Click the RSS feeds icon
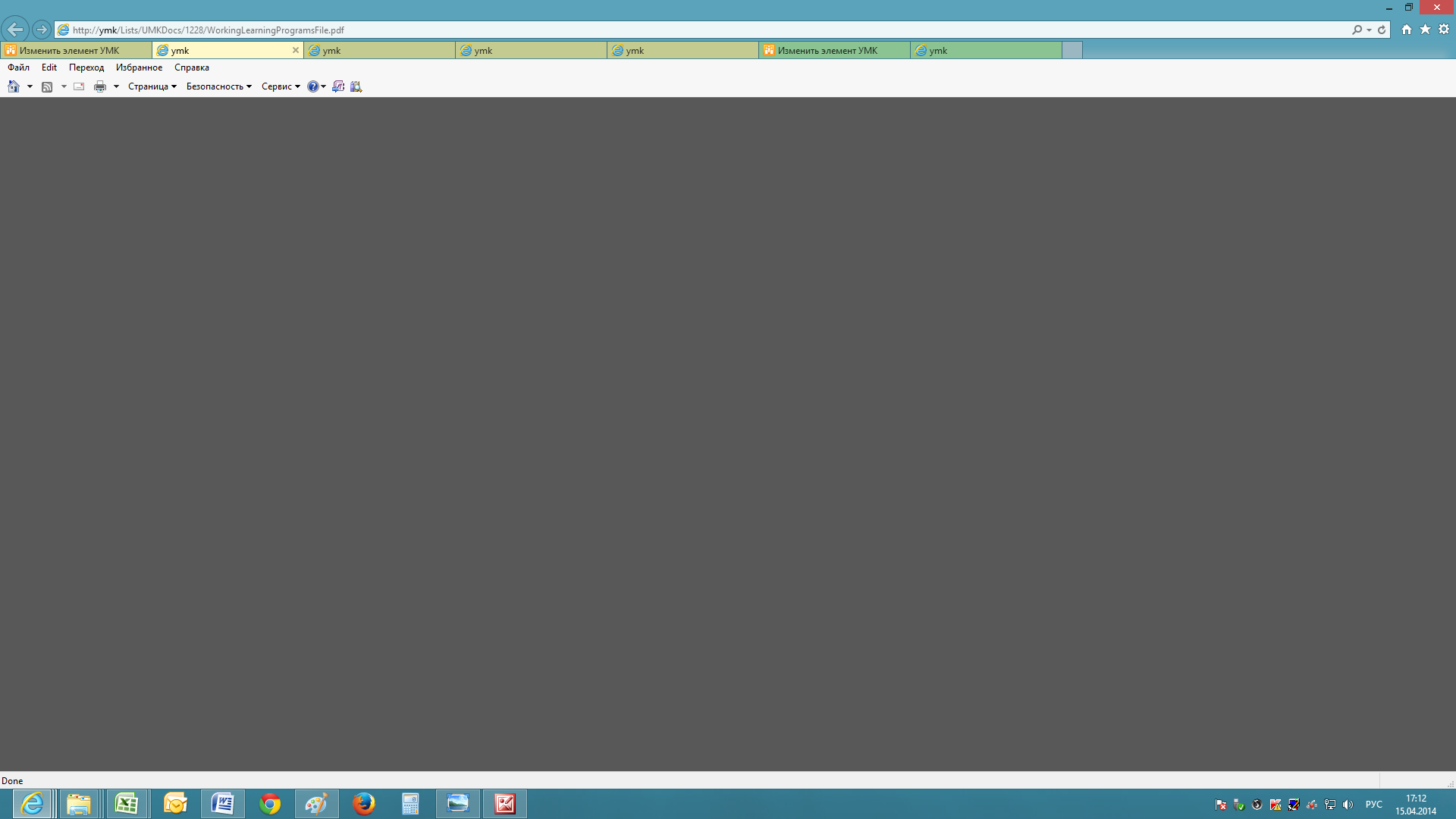This screenshot has width=1456, height=819. point(47,86)
